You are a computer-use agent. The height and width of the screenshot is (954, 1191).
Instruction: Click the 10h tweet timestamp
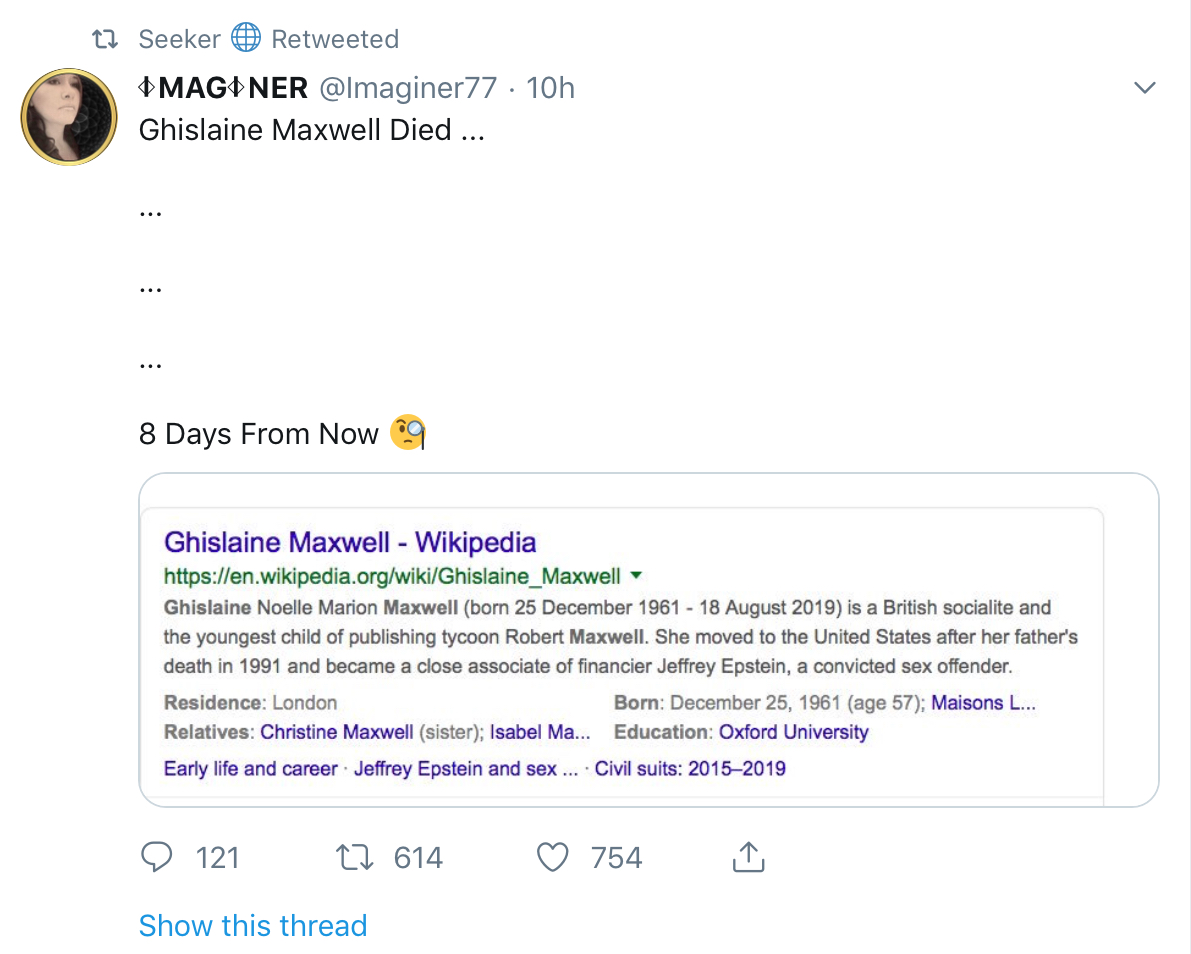click(551, 88)
